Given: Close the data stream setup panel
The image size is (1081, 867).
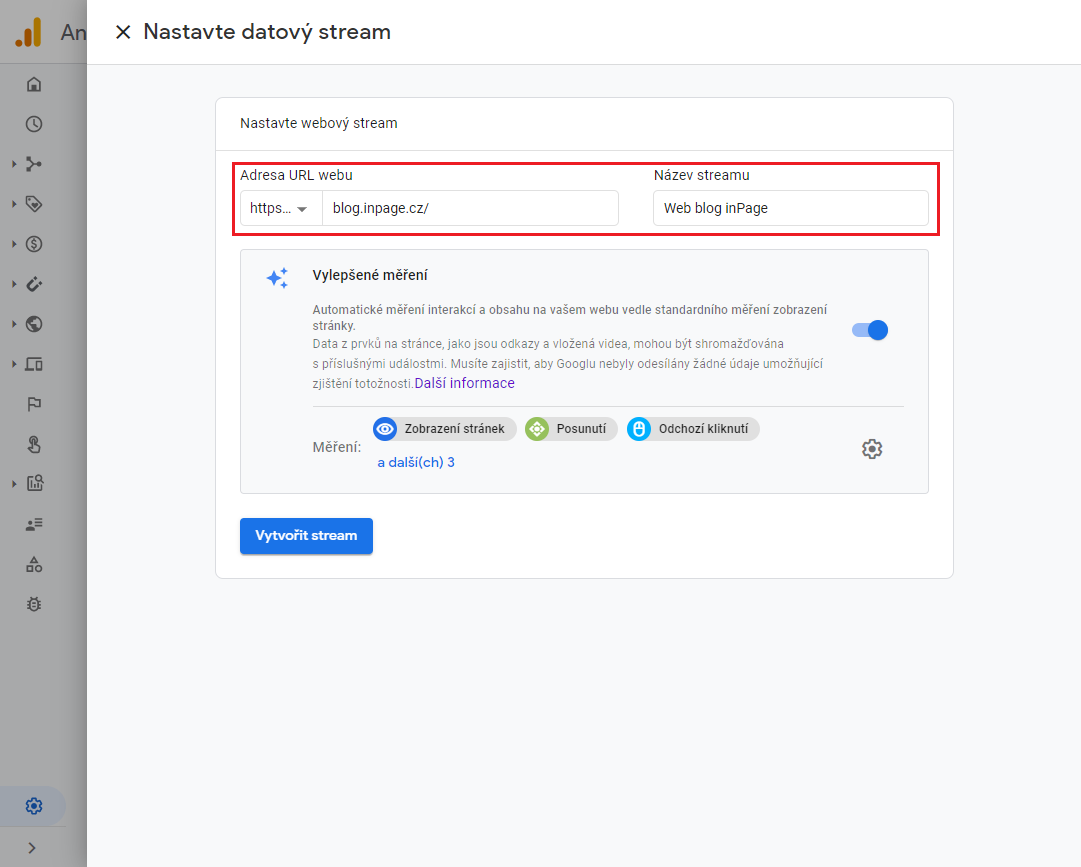Looking at the screenshot, I should (123, 32).
